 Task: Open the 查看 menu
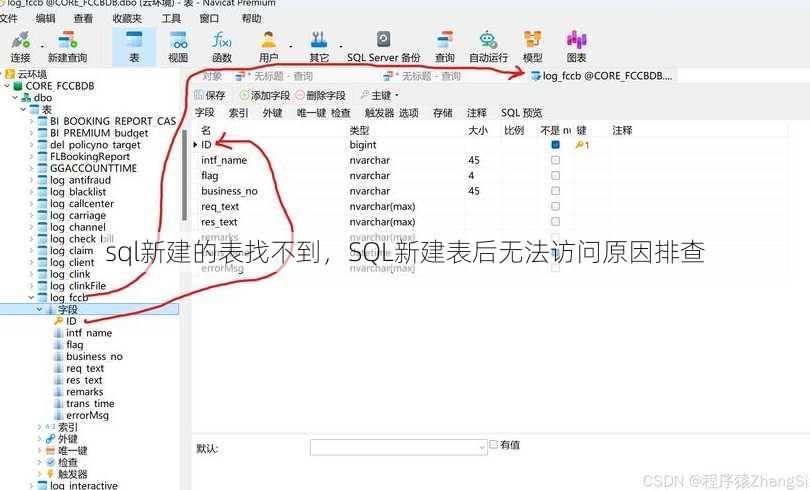tap(83, 19)
